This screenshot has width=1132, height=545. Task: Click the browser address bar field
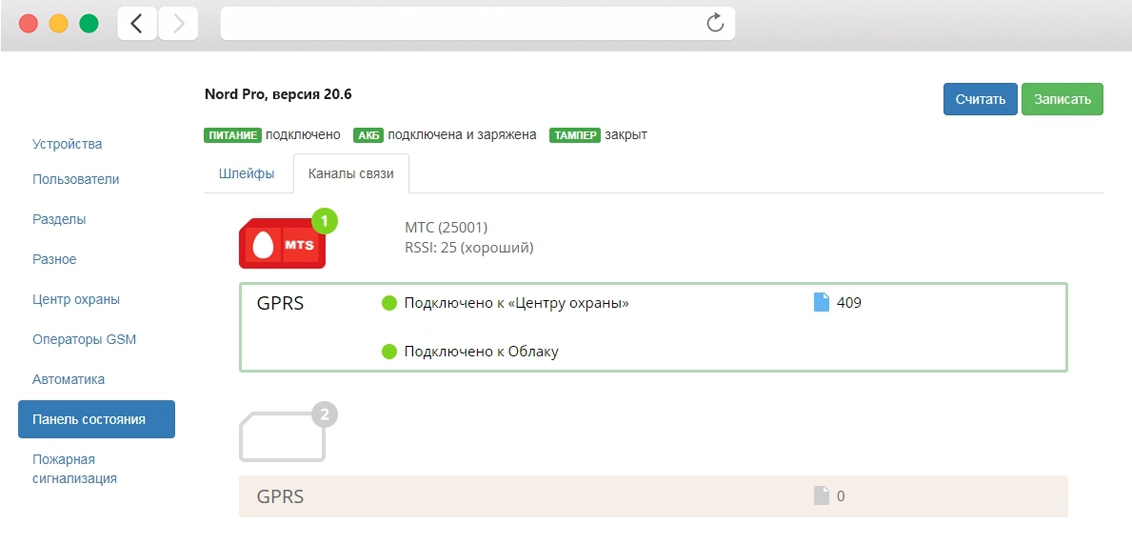point(460,23)
